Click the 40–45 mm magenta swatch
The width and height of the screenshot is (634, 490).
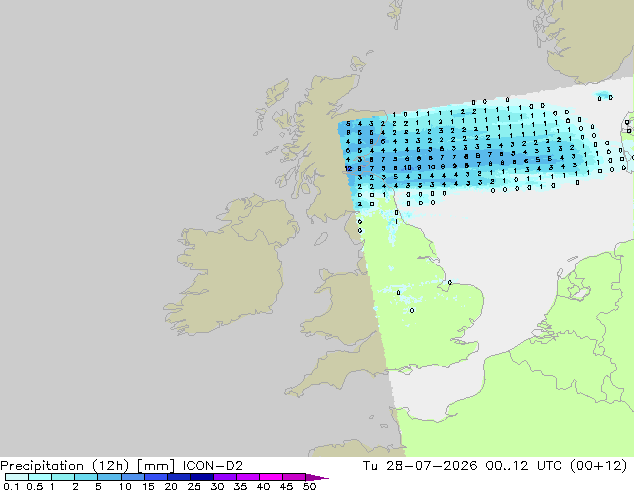tap(271, 477)
